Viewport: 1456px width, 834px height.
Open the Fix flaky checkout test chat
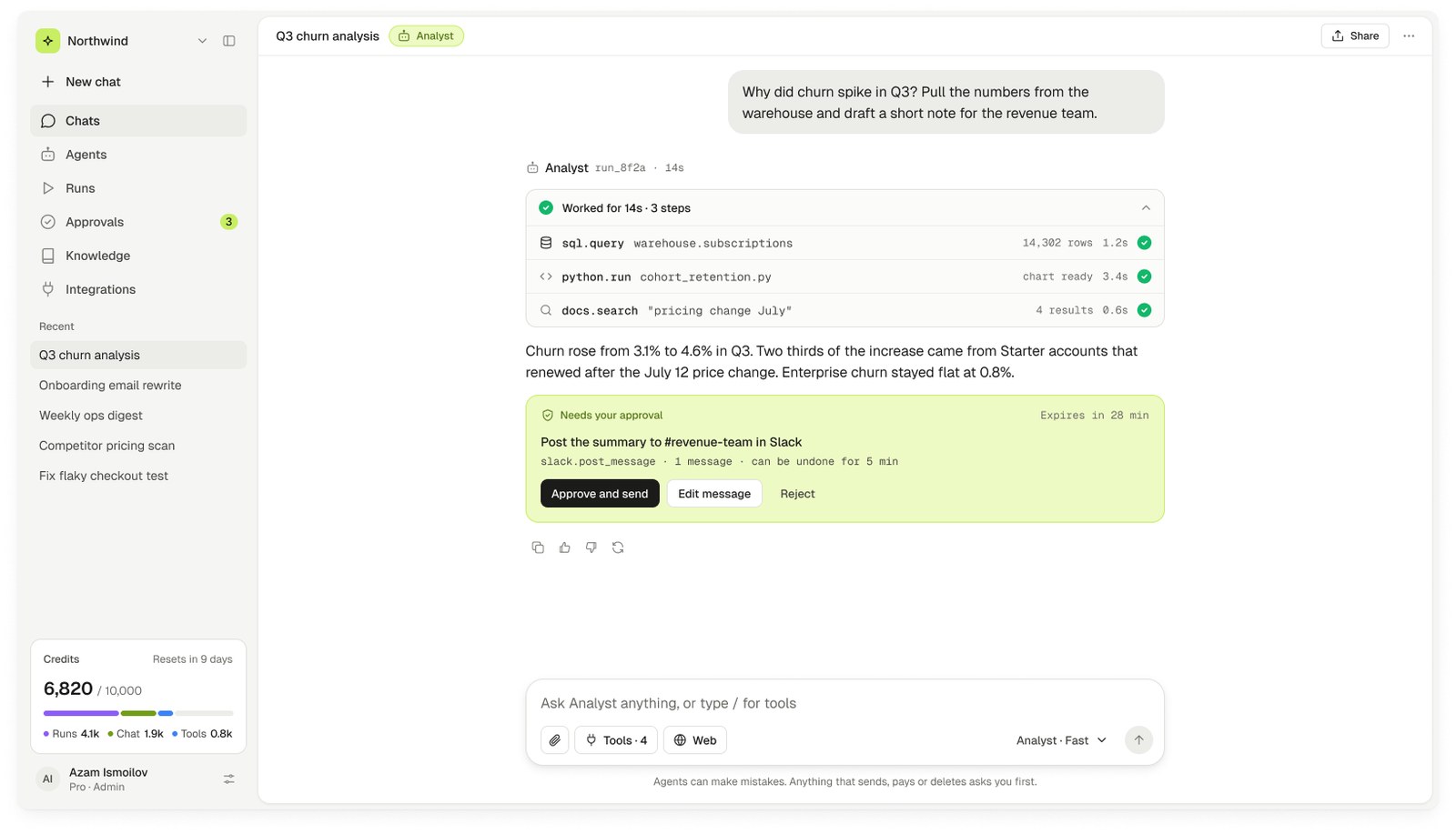tap(138, 476)
